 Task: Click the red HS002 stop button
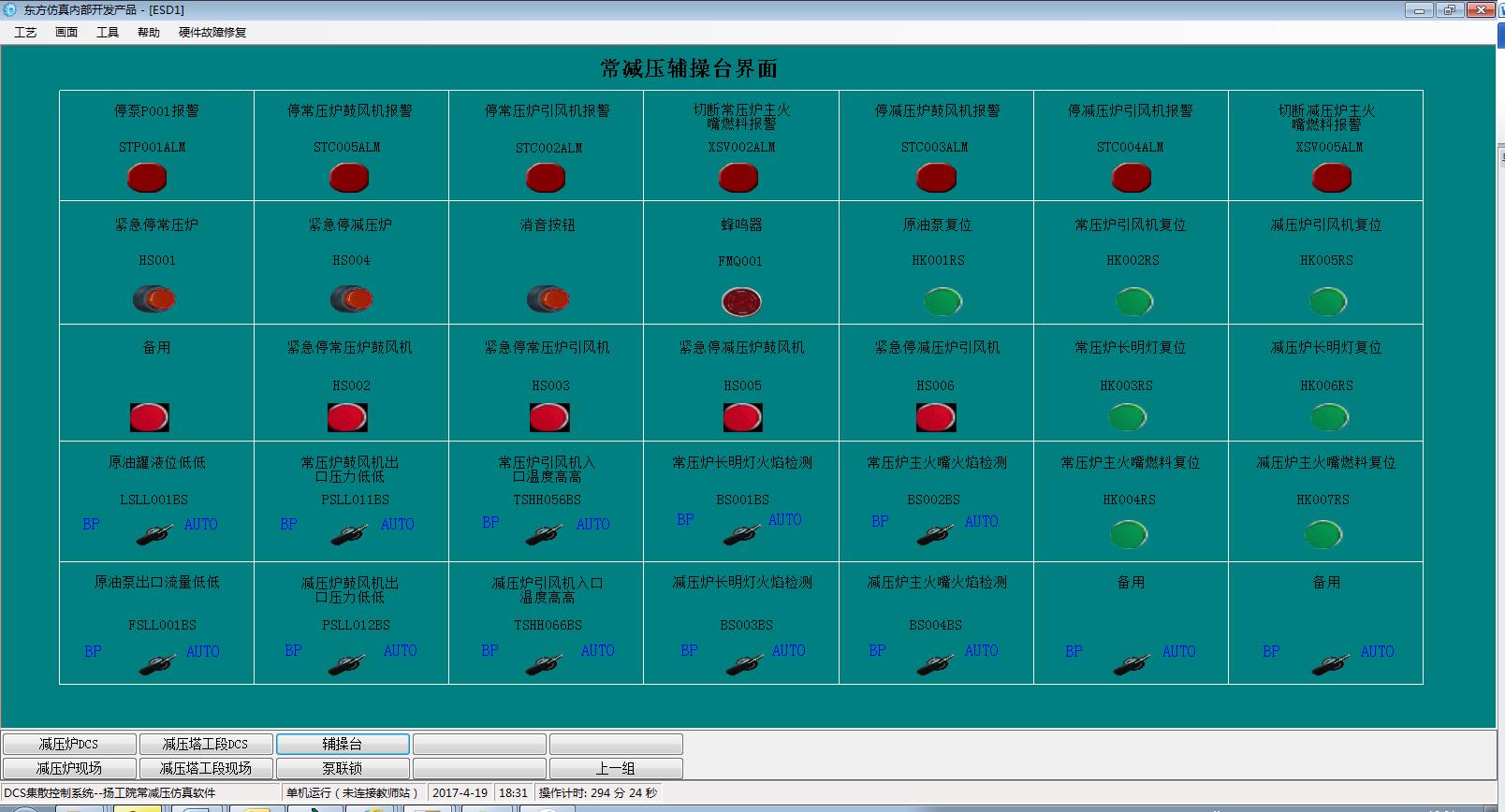347,417
